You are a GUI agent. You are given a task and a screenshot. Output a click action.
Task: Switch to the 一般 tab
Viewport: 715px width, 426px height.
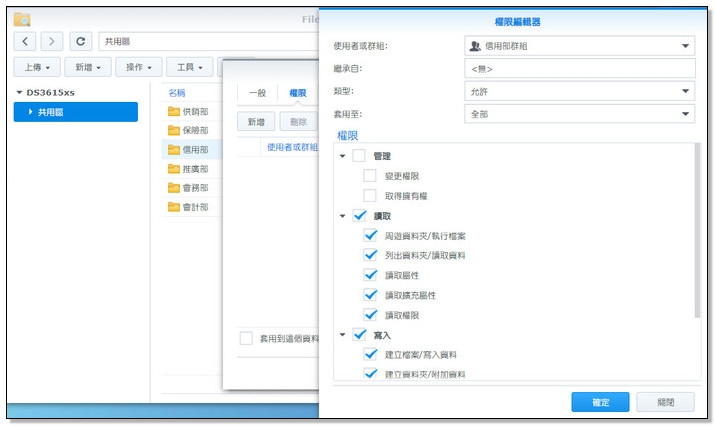click(x=257, y=92)
